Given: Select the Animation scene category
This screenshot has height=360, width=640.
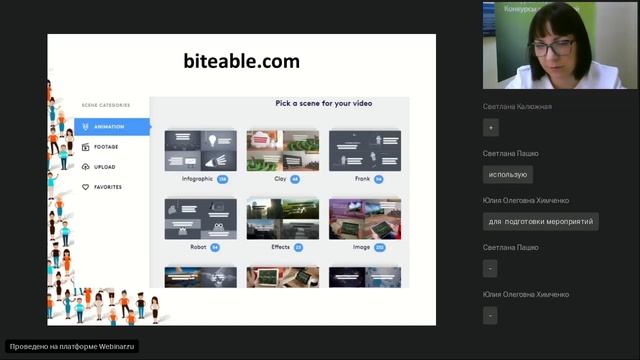Looking at the screenshot, I should tap(112, 127).
